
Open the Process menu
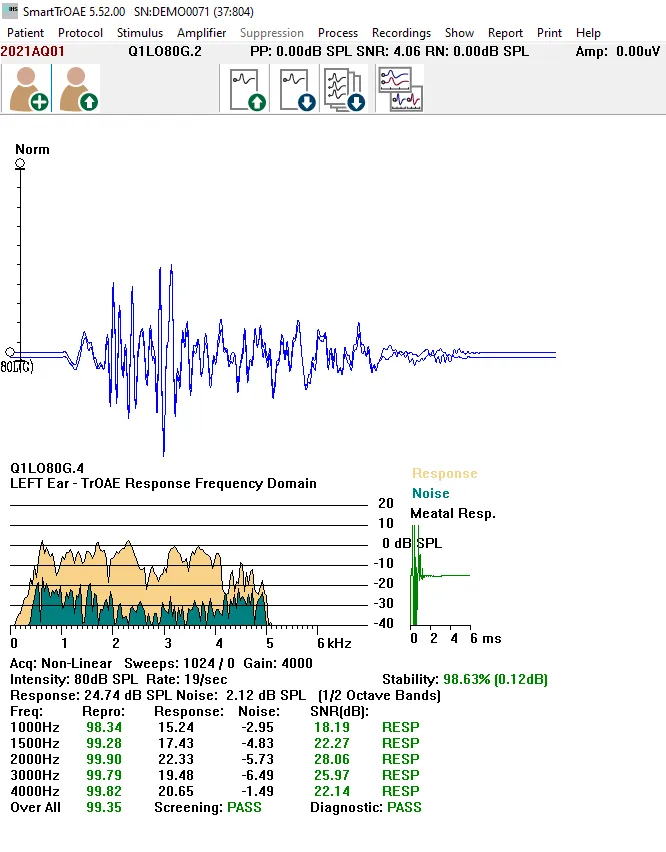tap(338, 33)
